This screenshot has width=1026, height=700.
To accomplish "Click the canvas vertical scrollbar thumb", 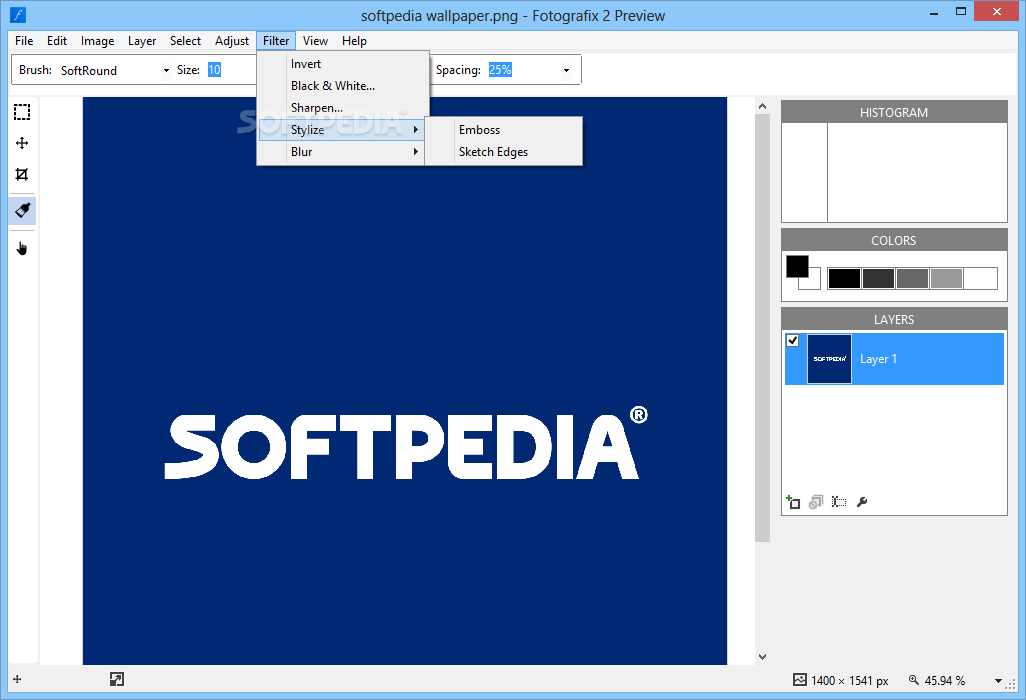I will 762,328.
